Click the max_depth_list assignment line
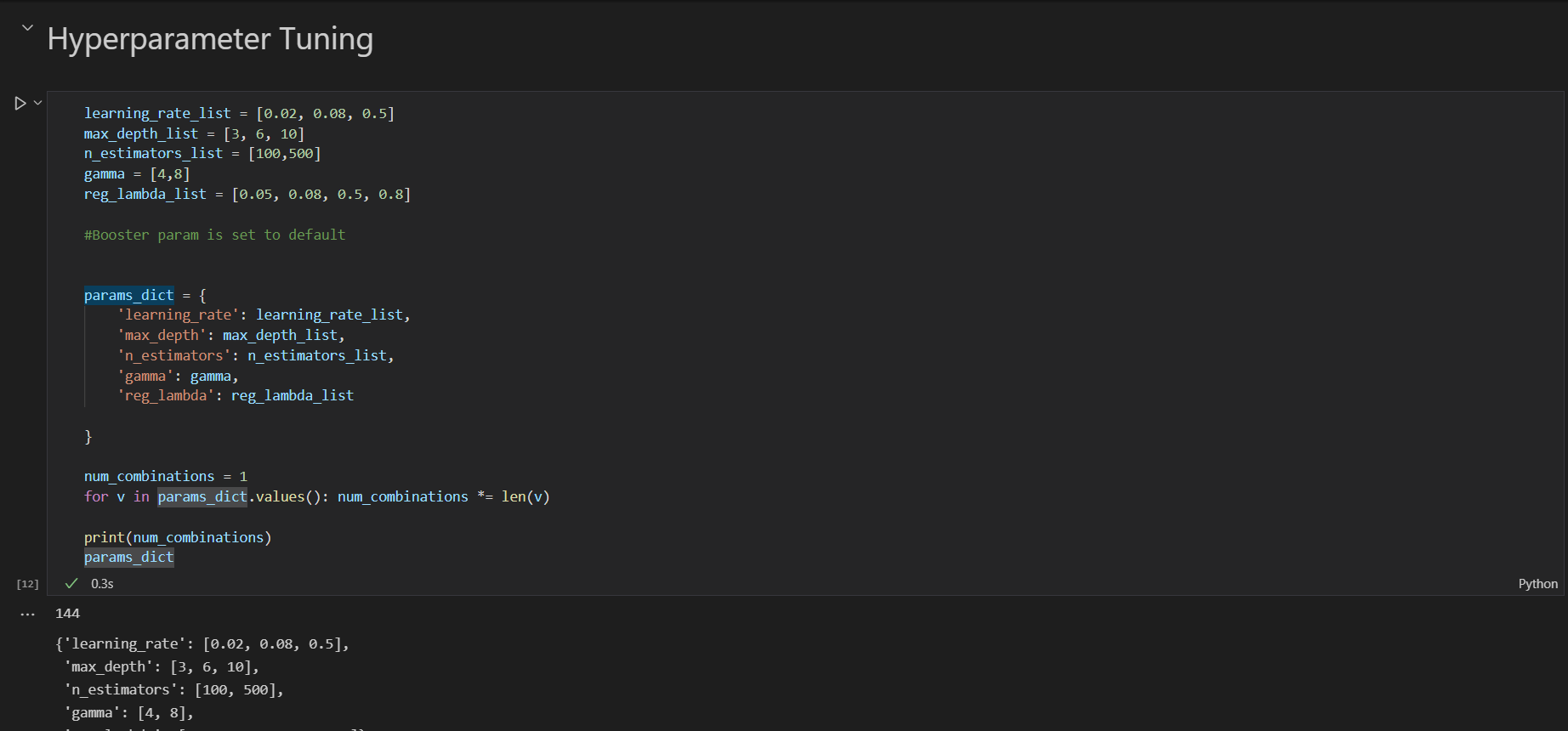This screenshot has width=1568, height=731. pyautogui.click(x=194, y=133)
